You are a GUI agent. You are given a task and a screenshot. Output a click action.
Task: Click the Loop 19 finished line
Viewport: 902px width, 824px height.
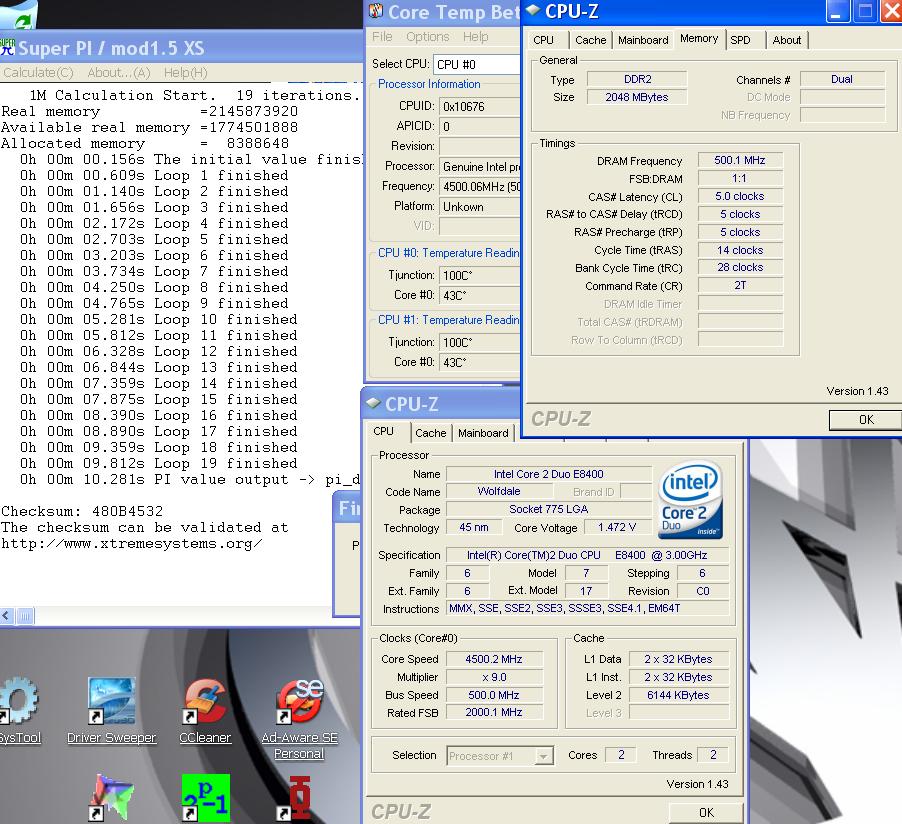[159, 463]
